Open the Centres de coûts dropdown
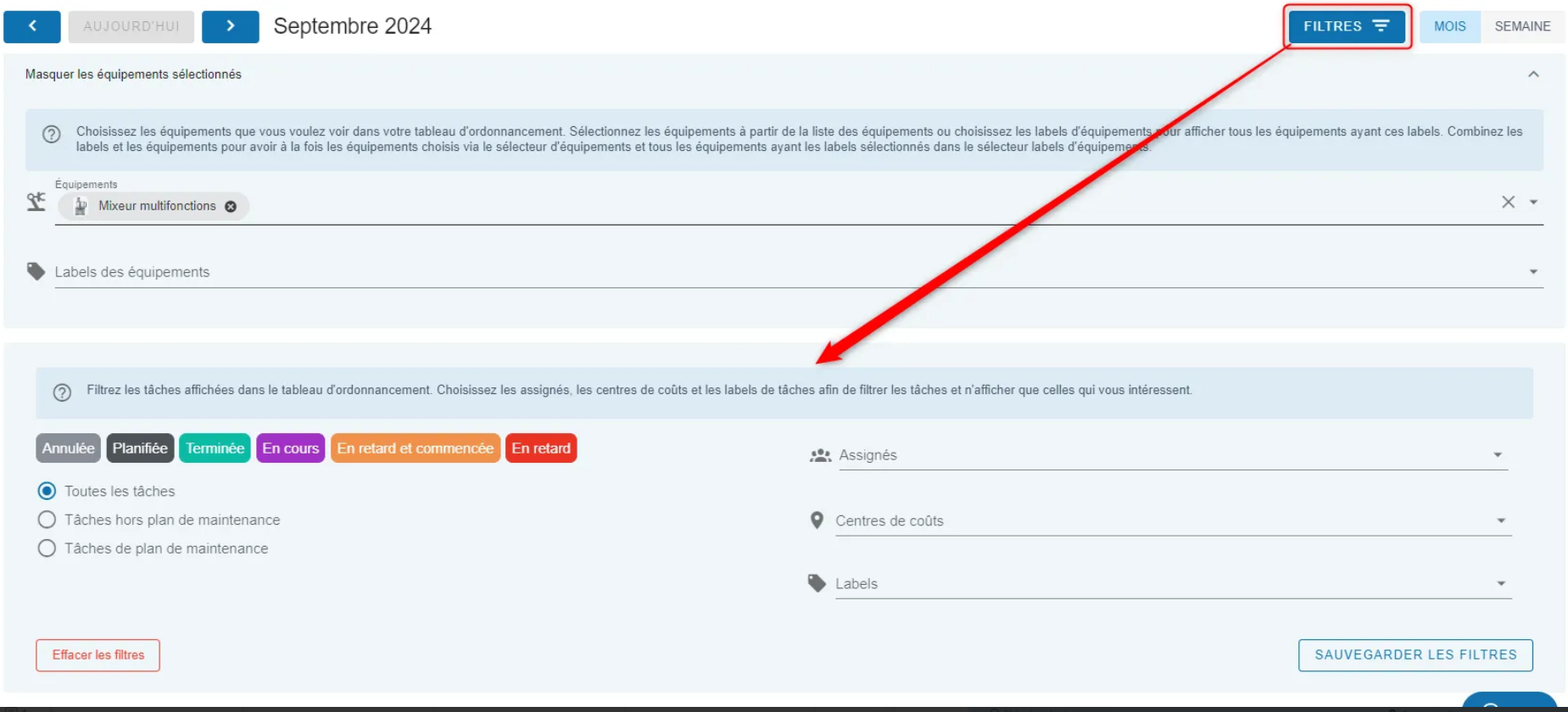The image size is (1568, 712). [1501, 520]
